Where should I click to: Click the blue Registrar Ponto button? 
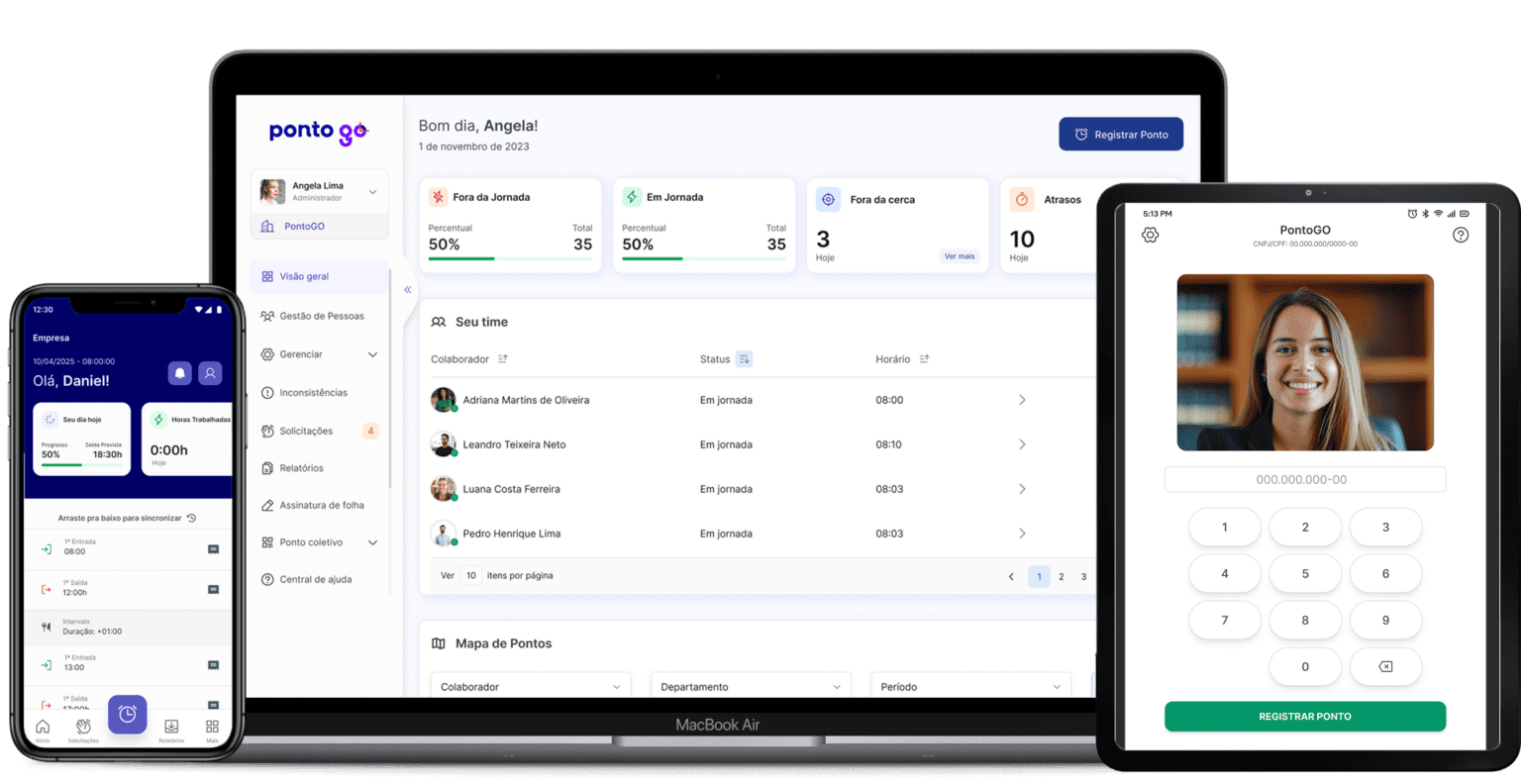[x=1120, y=135]
